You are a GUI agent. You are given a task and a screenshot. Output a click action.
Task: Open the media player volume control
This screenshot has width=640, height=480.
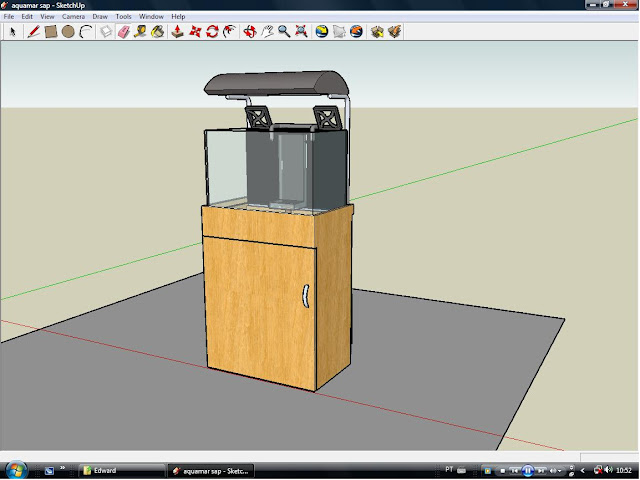tap(554, 471)
